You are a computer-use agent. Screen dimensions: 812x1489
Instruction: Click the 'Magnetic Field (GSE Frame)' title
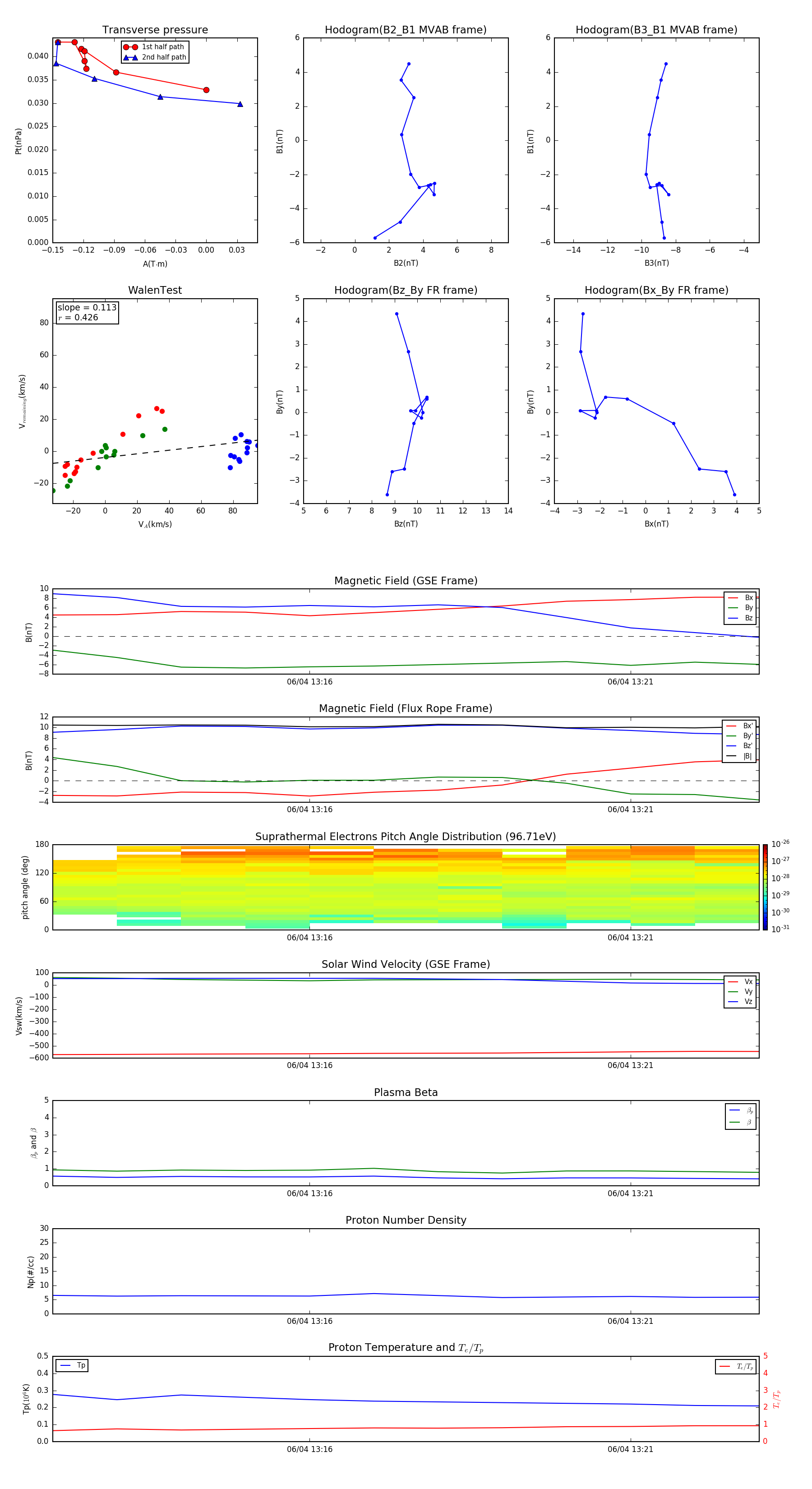[406, 581]
